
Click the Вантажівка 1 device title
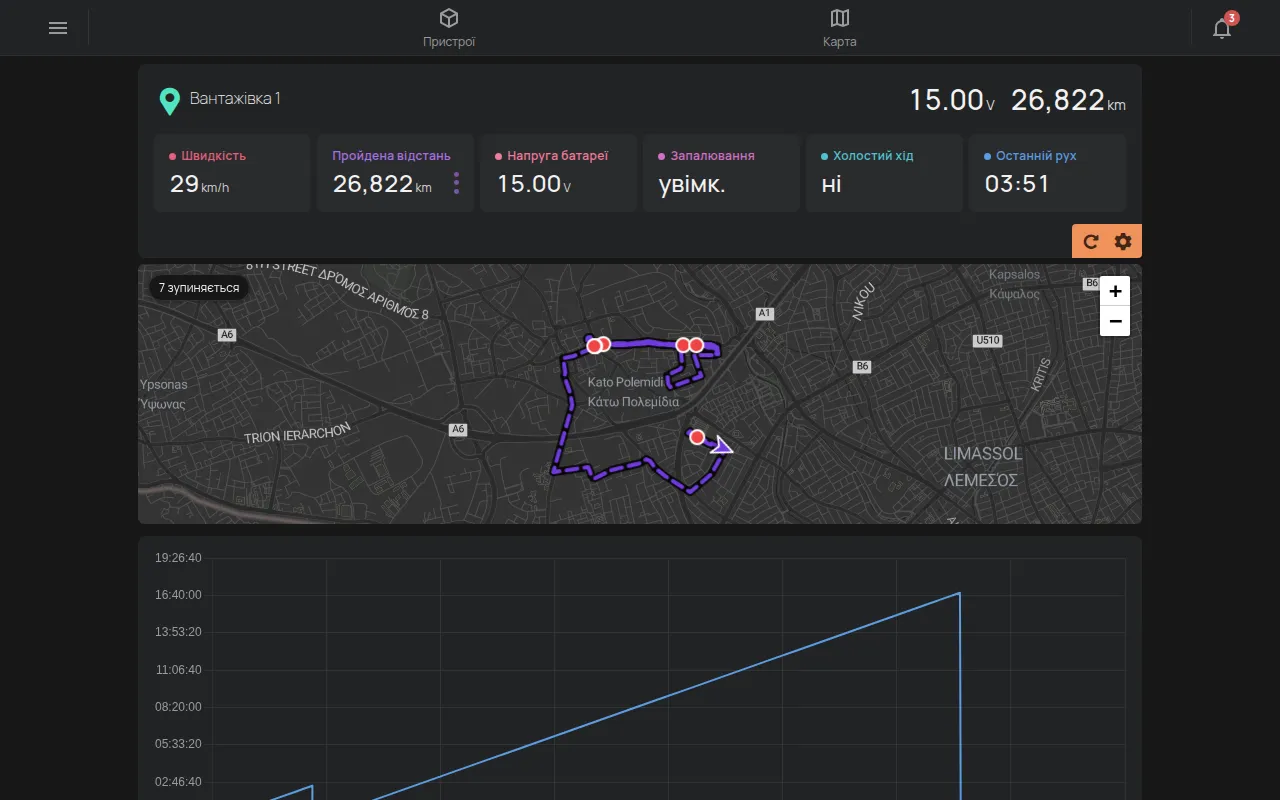coord(235,99)
